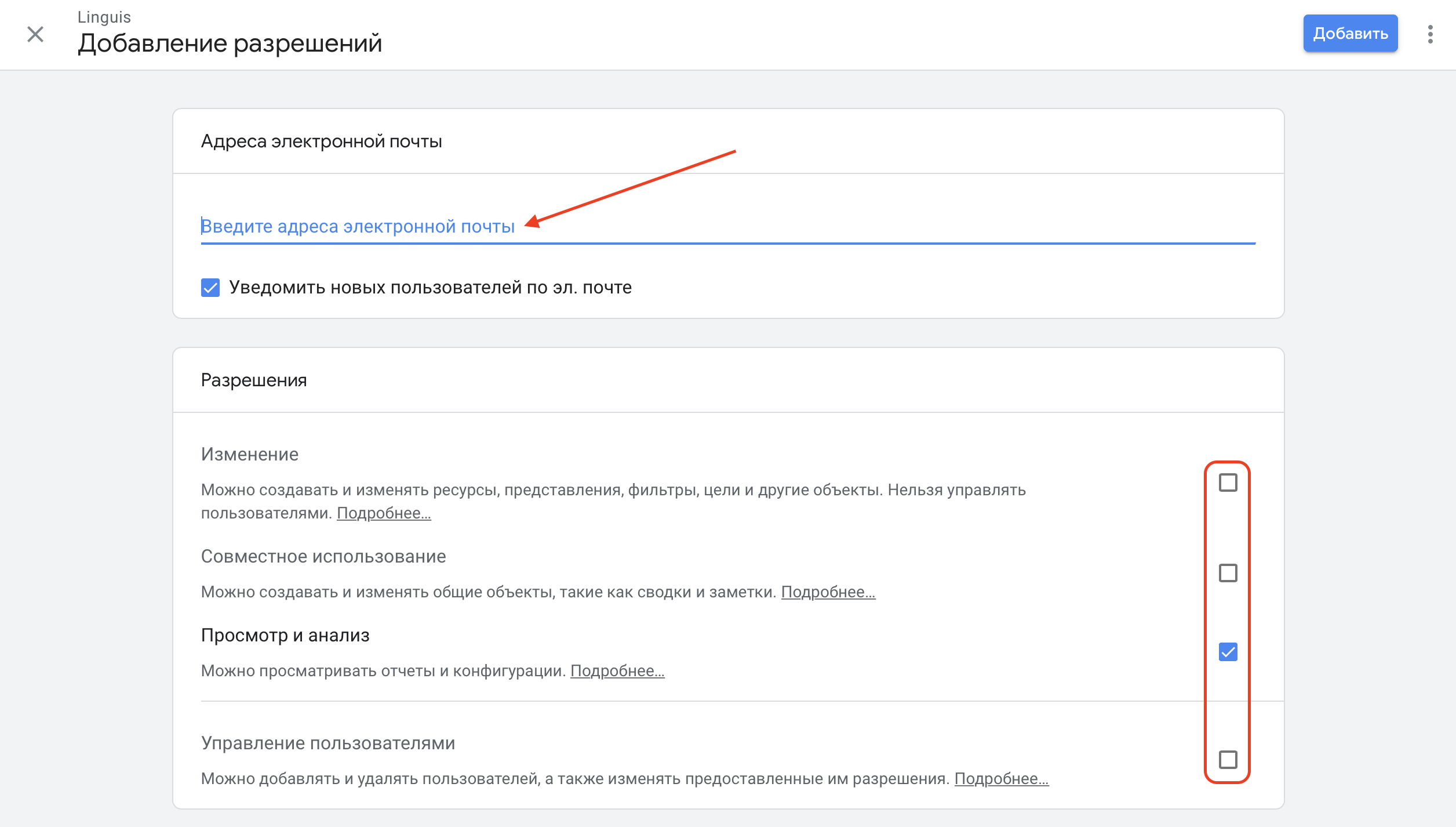1456x827 pixels.
Task: Close the permissions dialog with X icon
Action: [x=35, y=34]
